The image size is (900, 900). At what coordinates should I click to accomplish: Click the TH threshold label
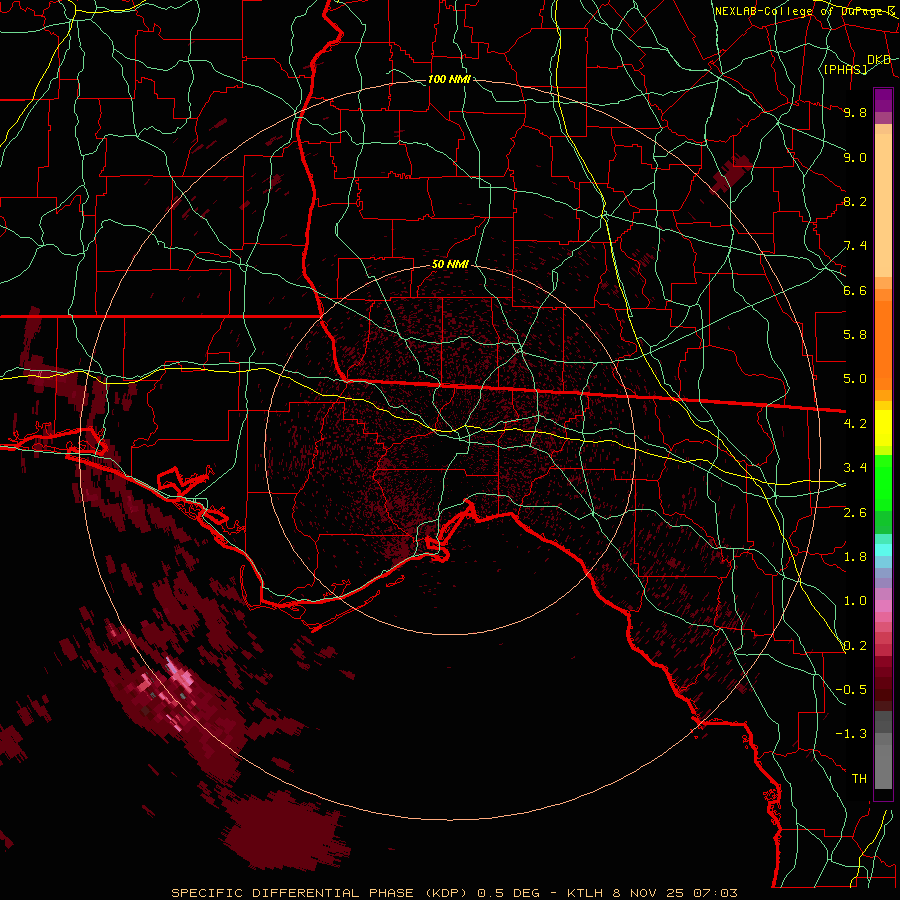tap(859, 779)
